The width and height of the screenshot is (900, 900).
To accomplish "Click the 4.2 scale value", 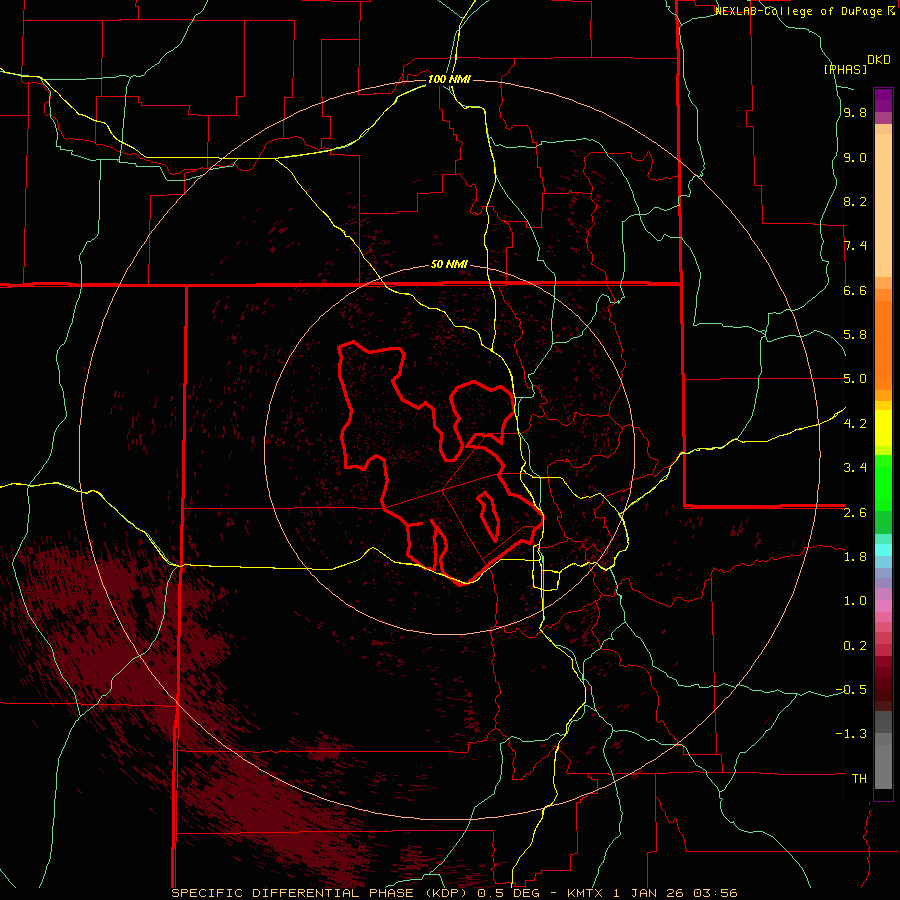I will point(855,424).
